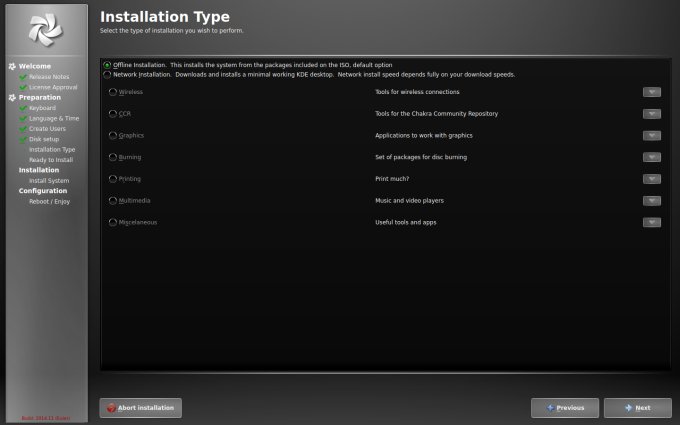Click the Configuration section heading
Image resolution: width=680 pixels, height=425 pixels.
click(x=42, y=191)
